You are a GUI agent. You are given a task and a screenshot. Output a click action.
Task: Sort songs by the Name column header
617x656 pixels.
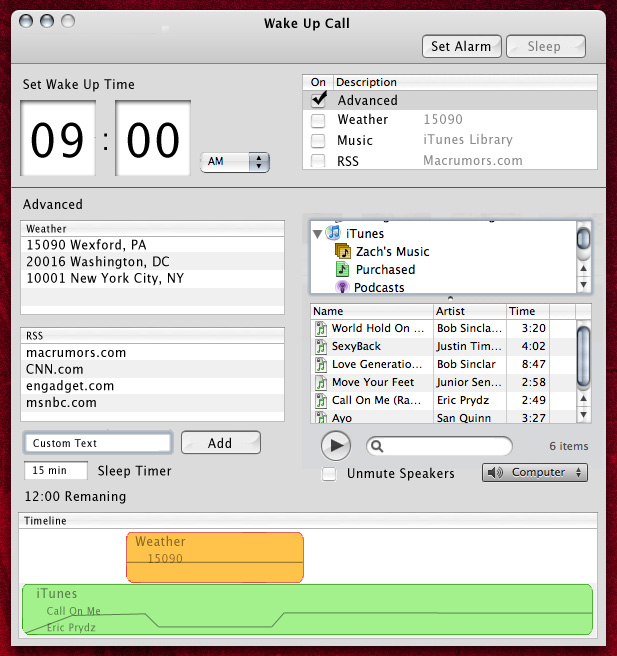372,311
